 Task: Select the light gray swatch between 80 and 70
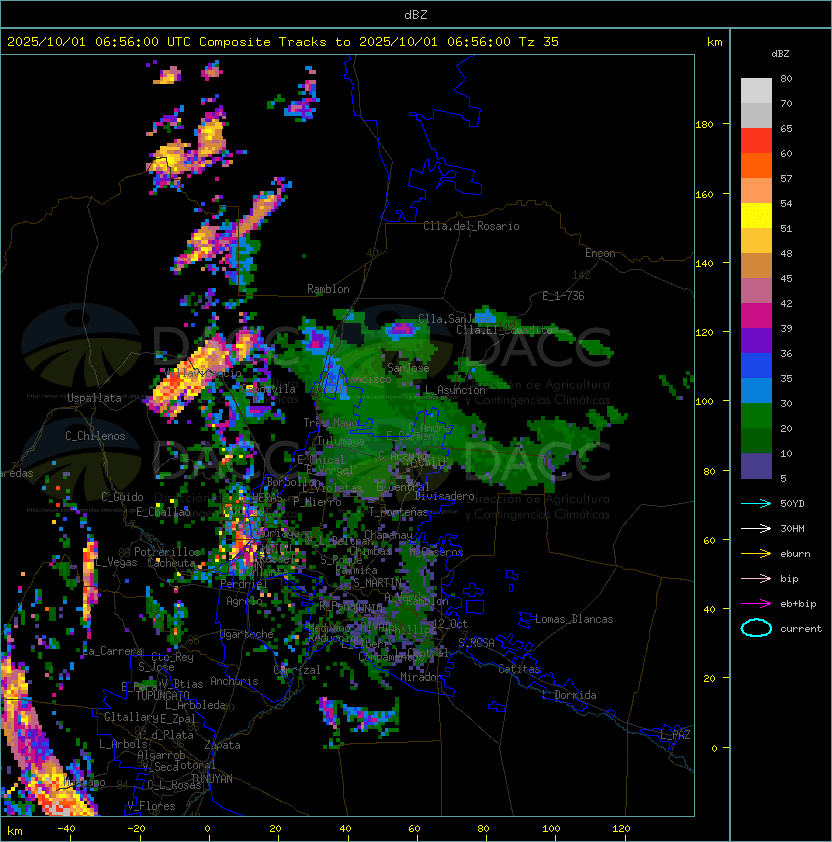(756, 90)
